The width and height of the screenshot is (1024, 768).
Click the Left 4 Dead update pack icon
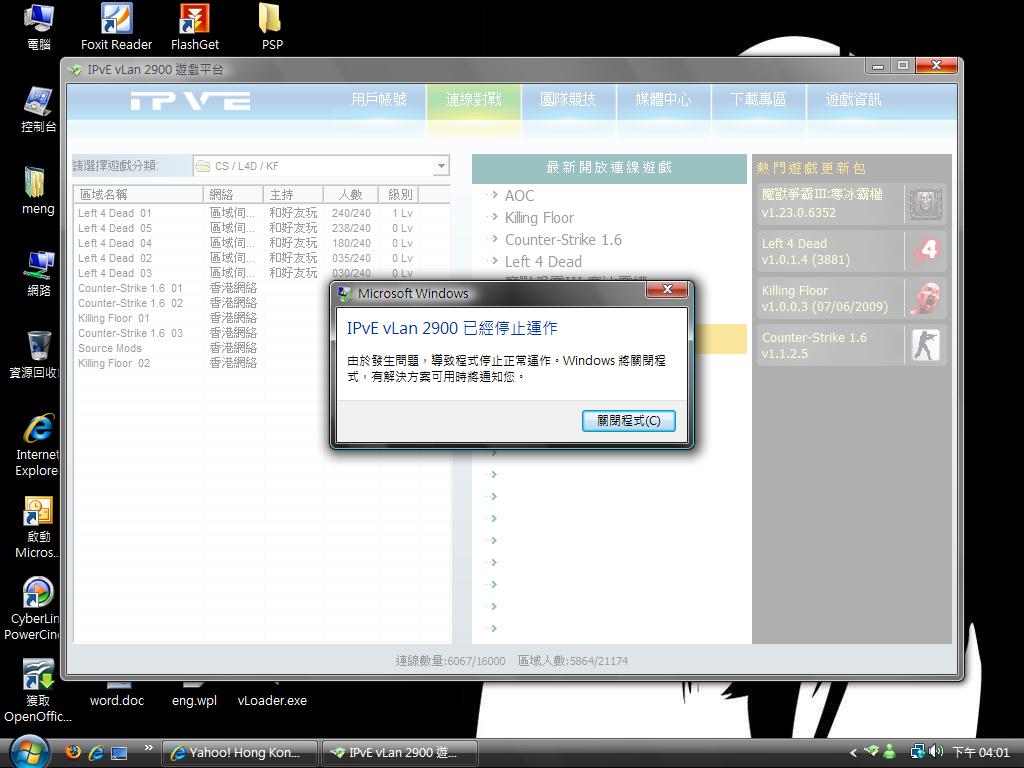point(925,251)
